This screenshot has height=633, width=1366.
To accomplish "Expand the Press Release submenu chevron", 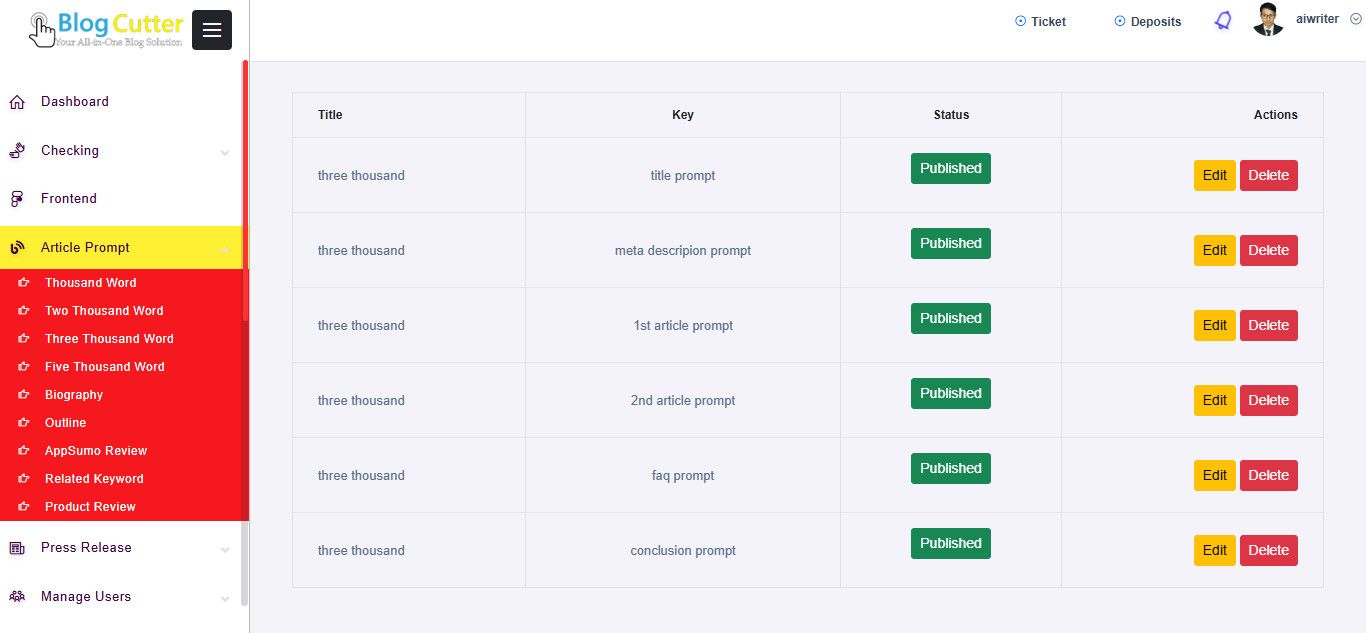I will (x=225, y=549).
